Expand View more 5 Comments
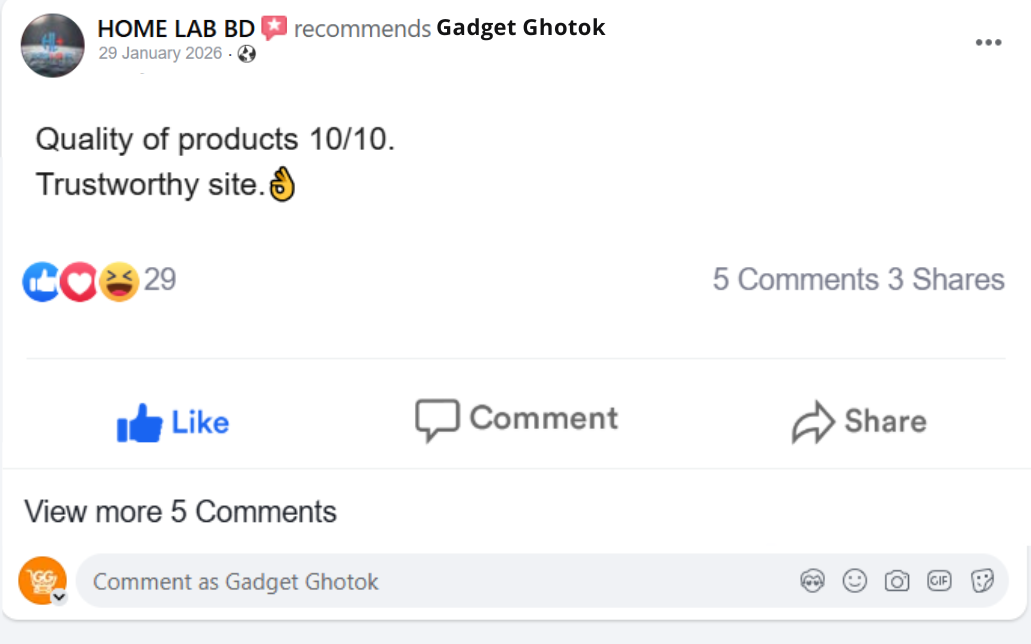The height and width of the screenshot is (644, 1031). (180, 512)
